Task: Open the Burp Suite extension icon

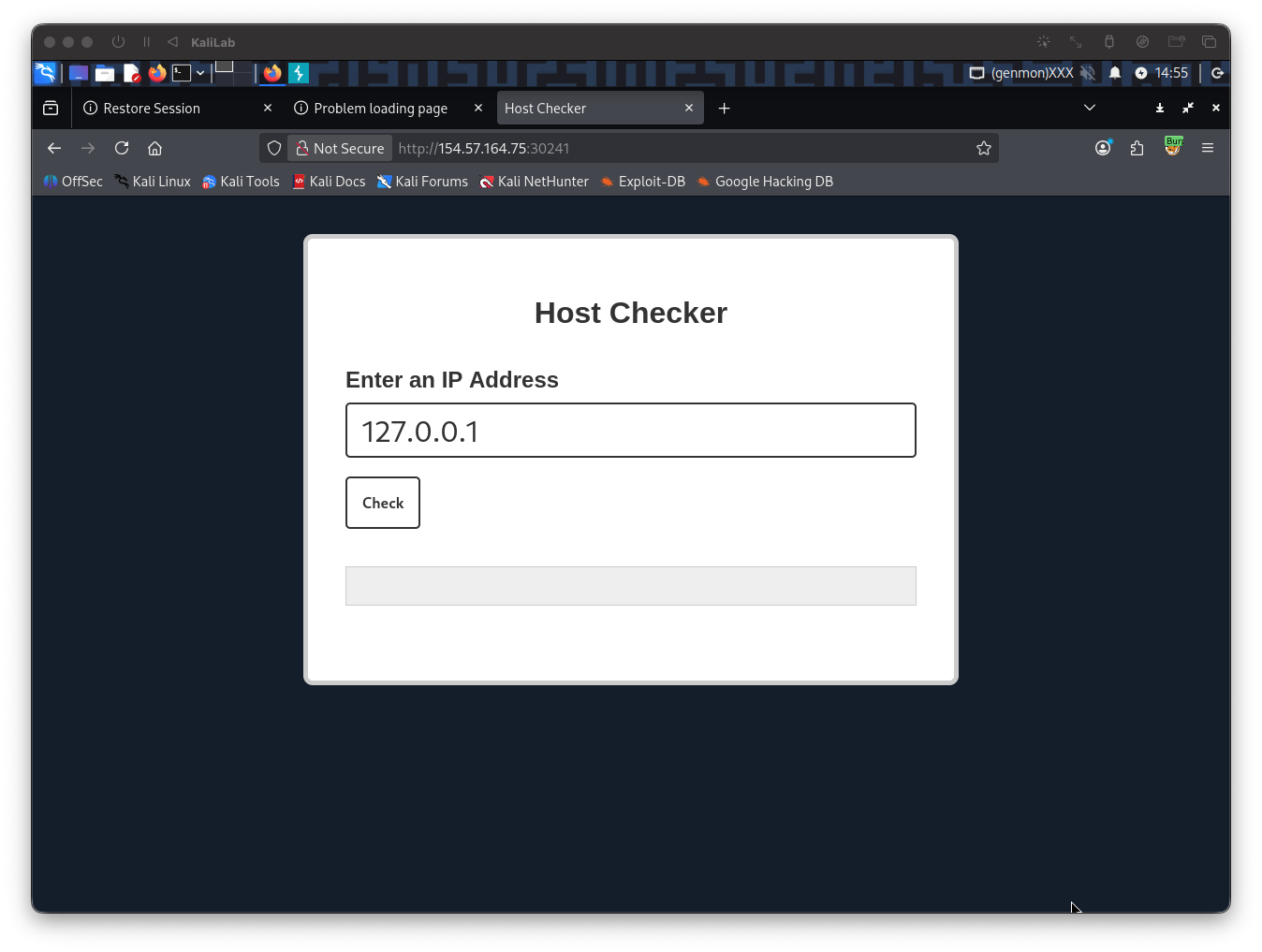Action: click(1172, 147)
